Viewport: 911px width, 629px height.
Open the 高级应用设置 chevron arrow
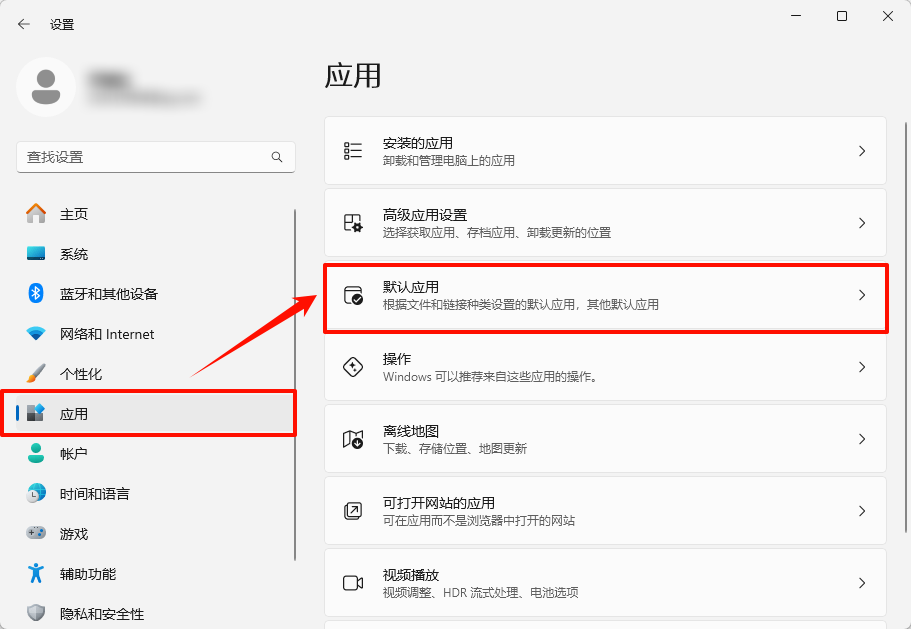[x=862, y=222]
